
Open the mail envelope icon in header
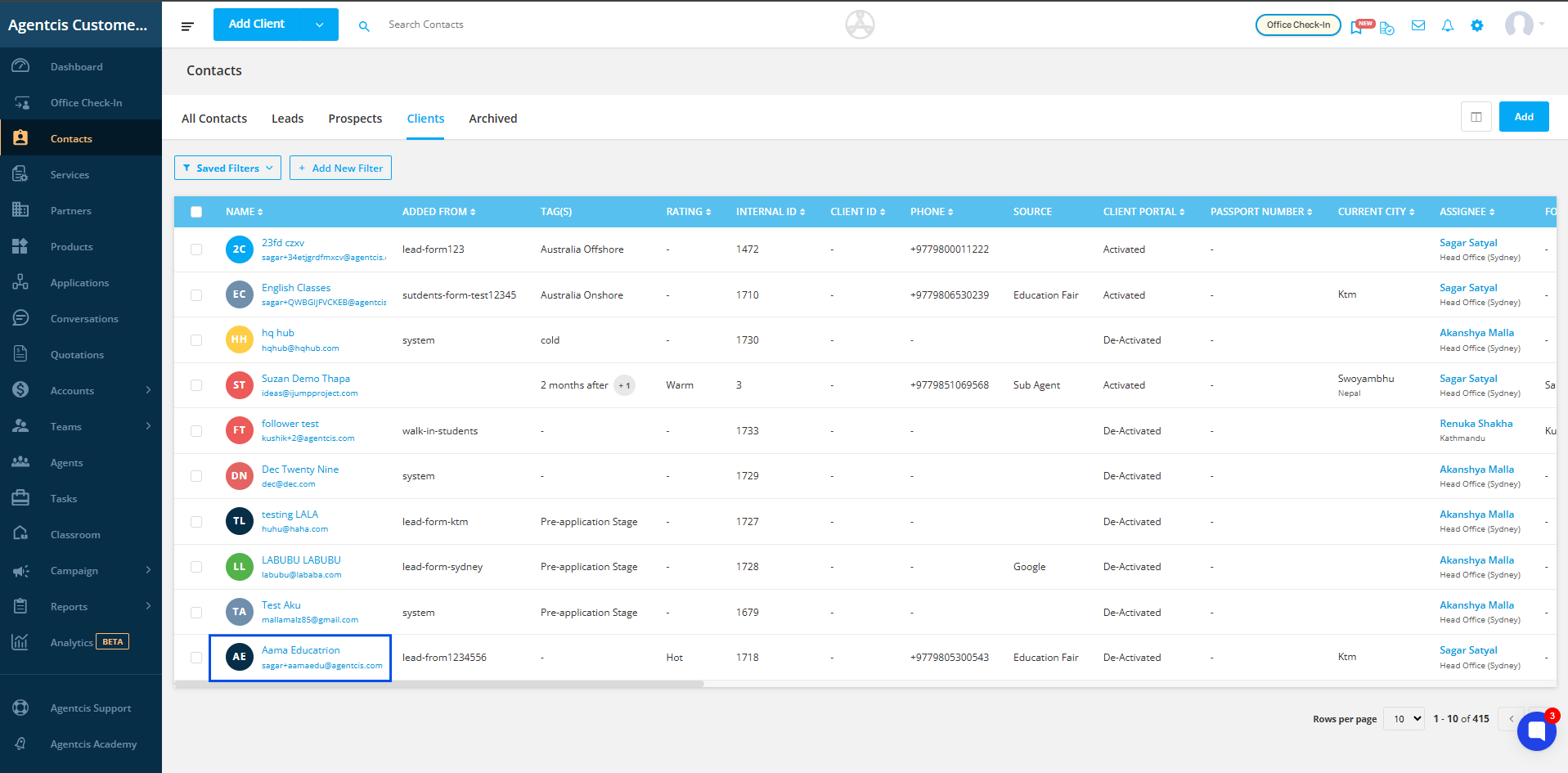pyautogui.click(x=1418, y=25)
